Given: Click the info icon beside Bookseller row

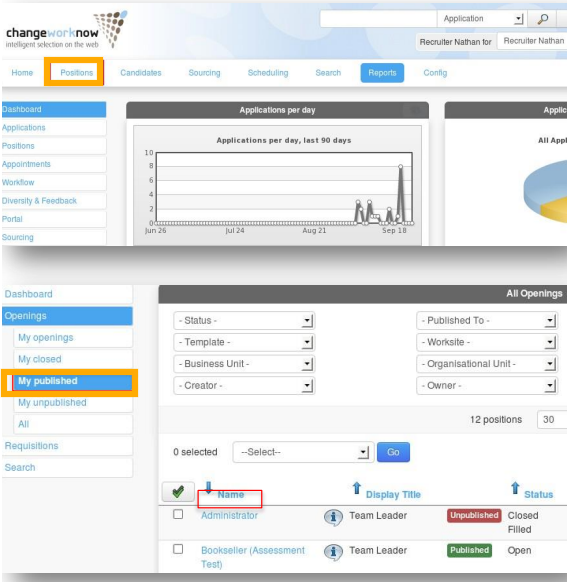Looking at the screenshot, I should (333, 552).
